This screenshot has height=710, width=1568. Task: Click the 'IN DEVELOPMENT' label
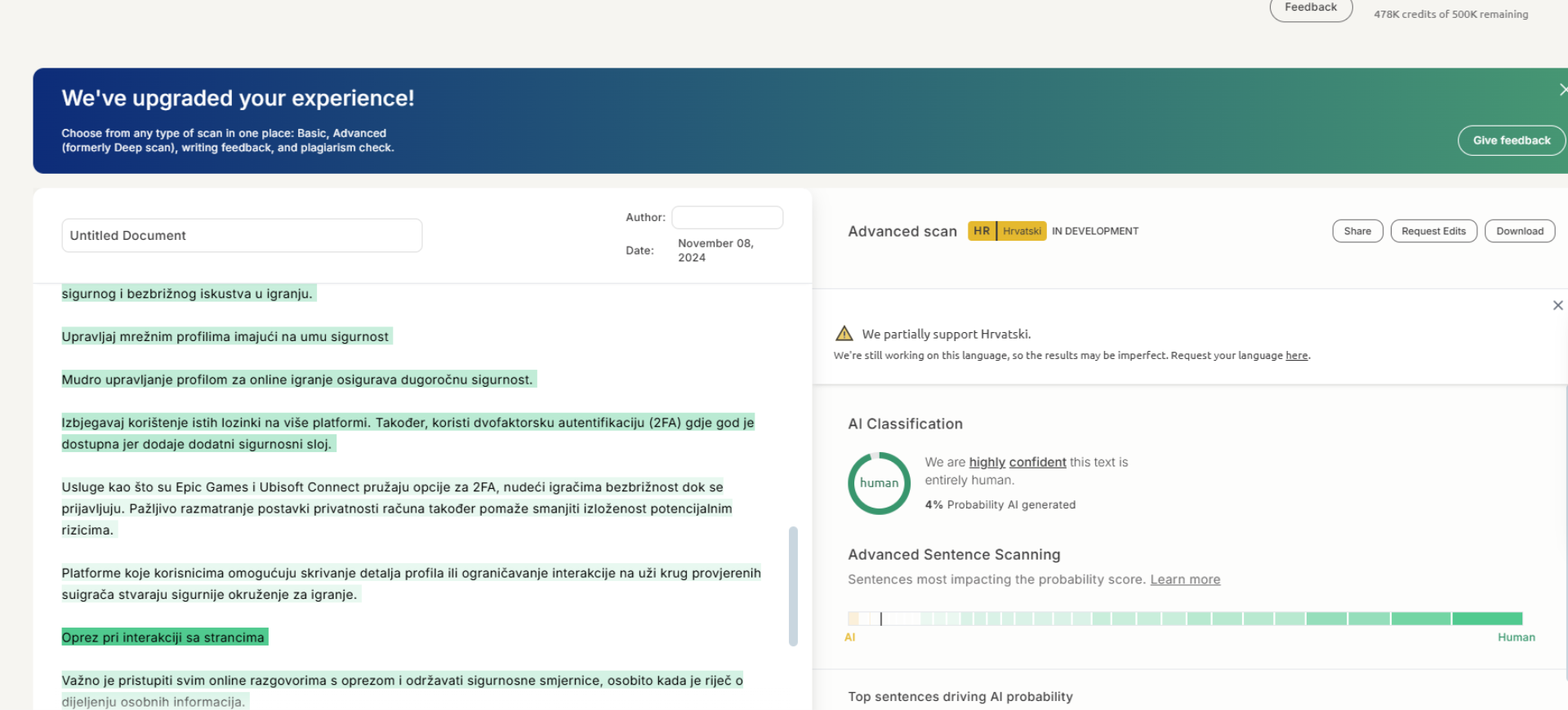[x=1094, y=231]
